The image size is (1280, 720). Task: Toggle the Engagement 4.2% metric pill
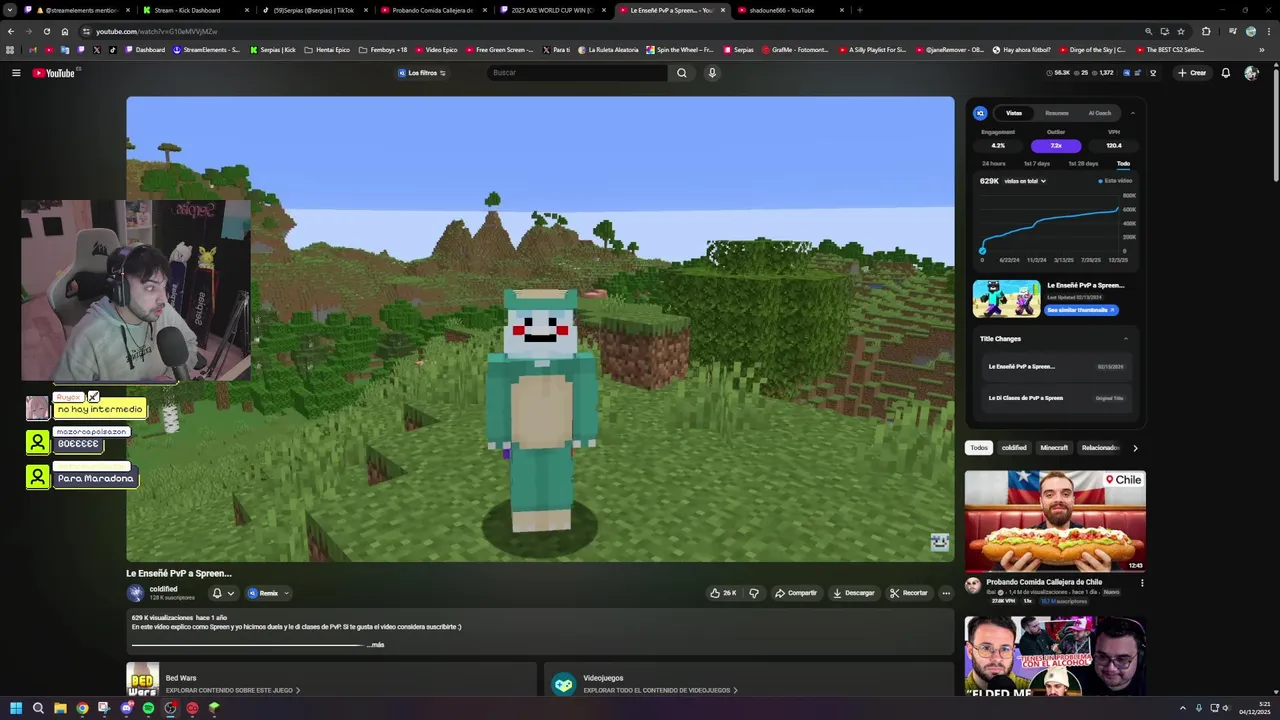pyautogui.click(x=998, y=146)
